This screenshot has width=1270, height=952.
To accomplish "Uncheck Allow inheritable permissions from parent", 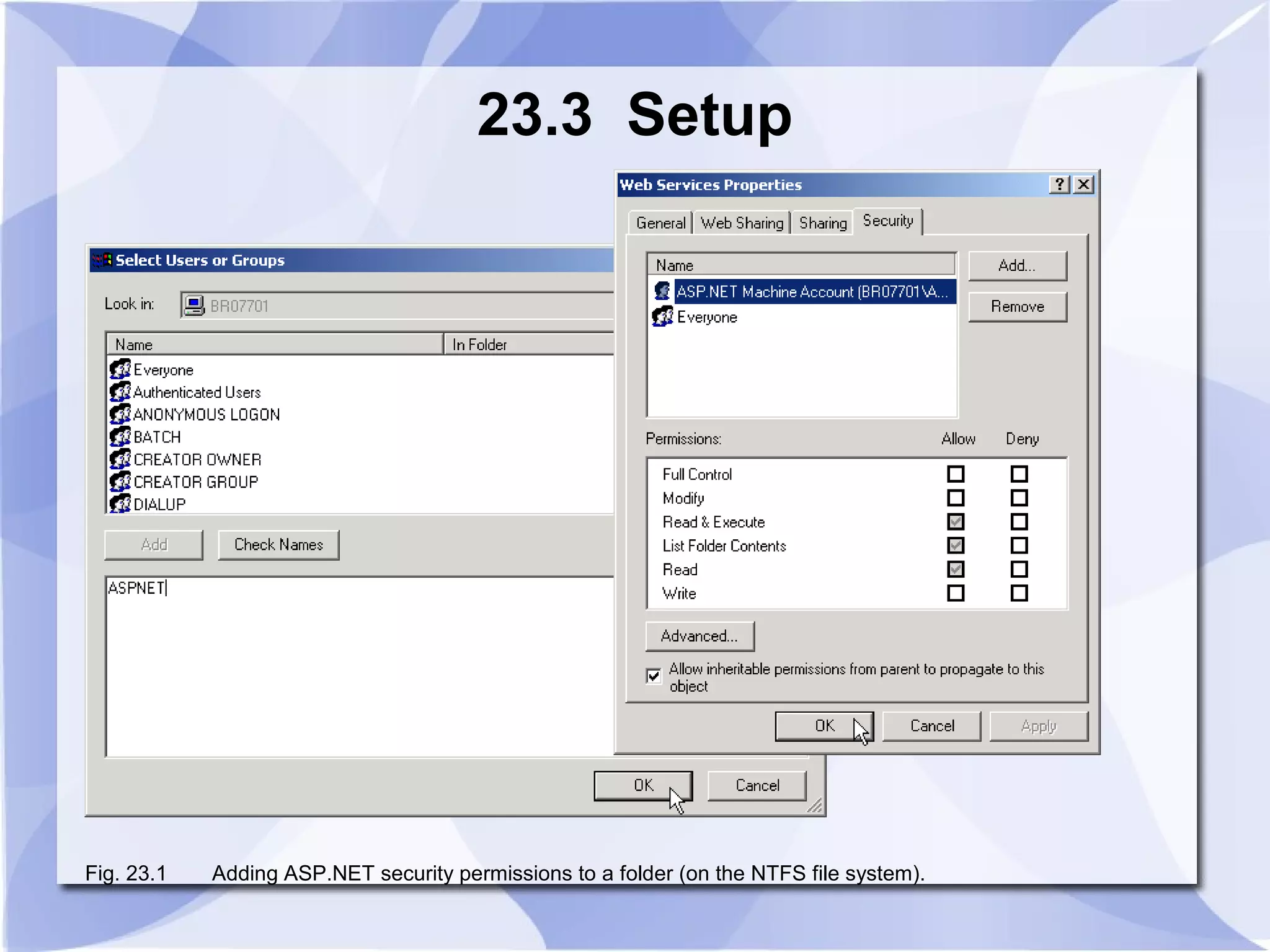I will coord(654,675).
